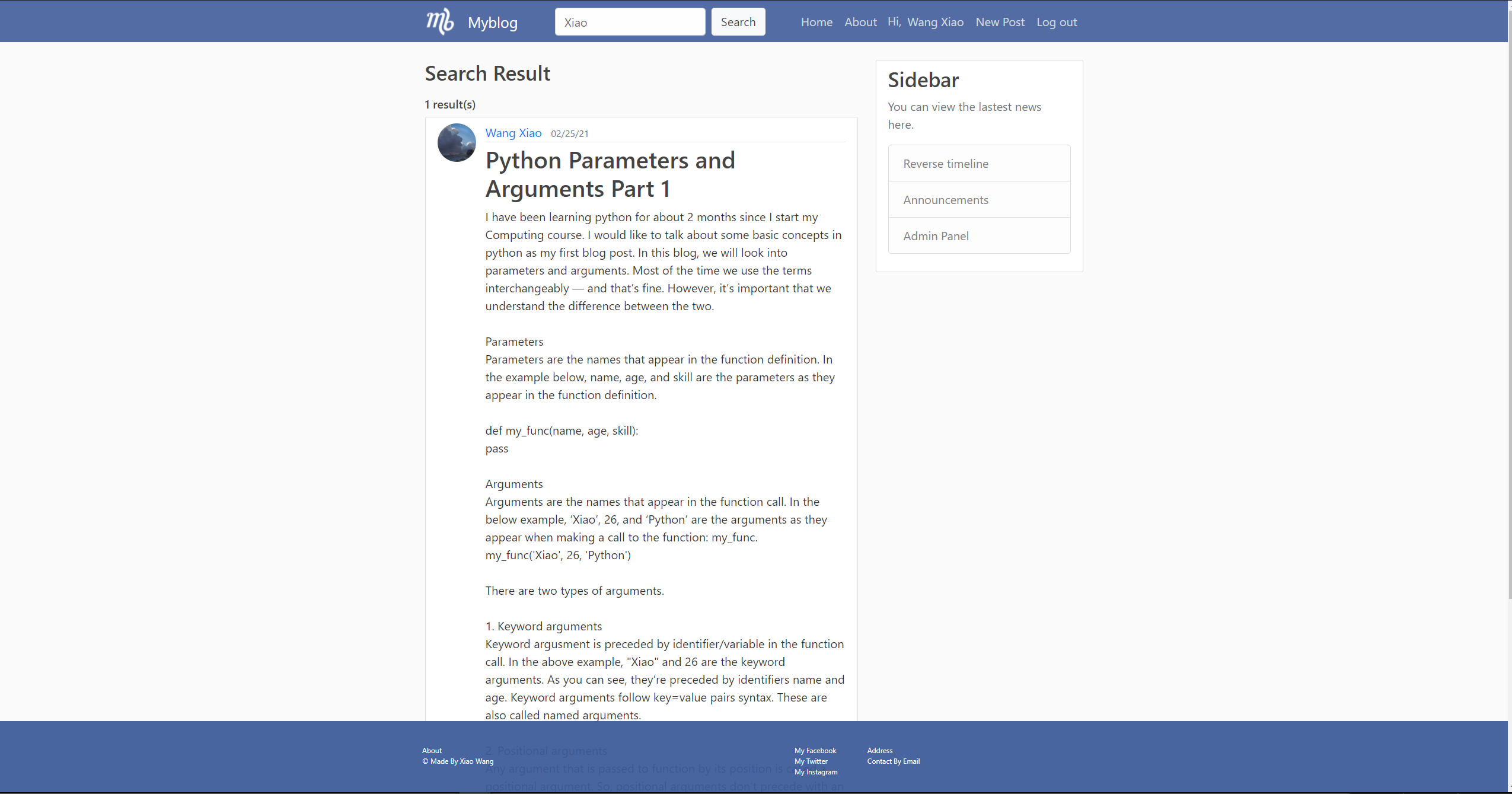
Task: Open My Instagram in the footer
Action: pyautogui.click(x=815, y=771)
